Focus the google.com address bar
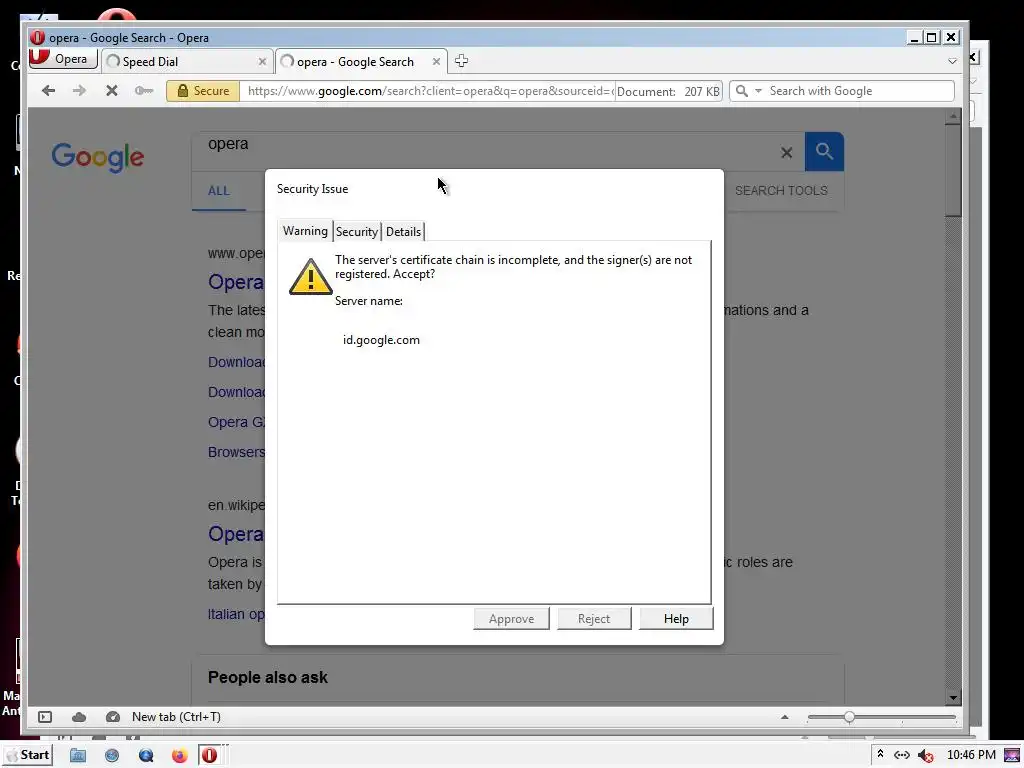 (428, 91)
